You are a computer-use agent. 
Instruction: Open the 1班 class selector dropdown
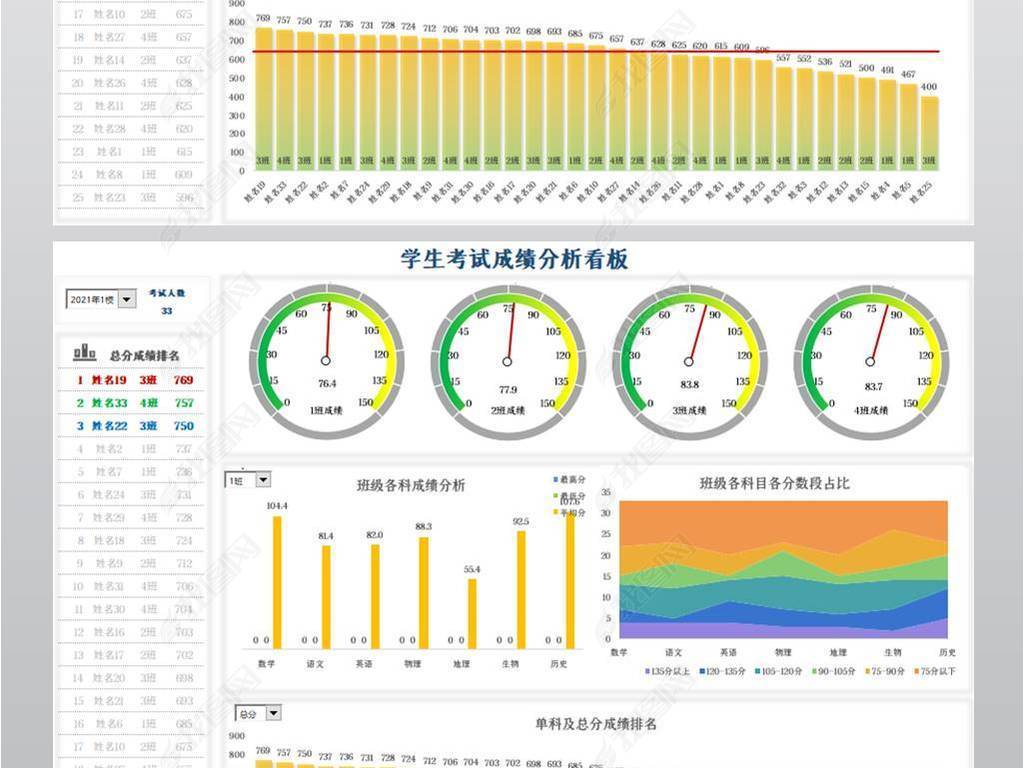[263, 480]
